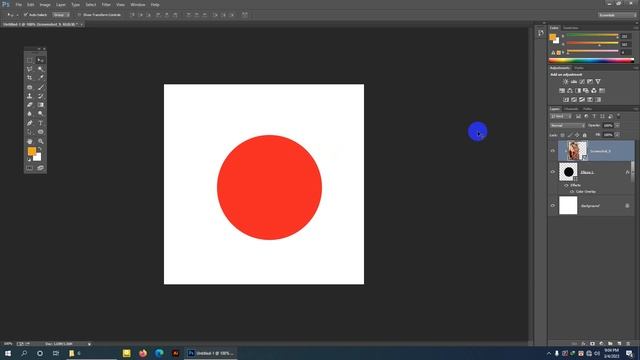Select the Clone Stamp tool
The width and height of the screenshot is (640, 360).
[29, 96]
